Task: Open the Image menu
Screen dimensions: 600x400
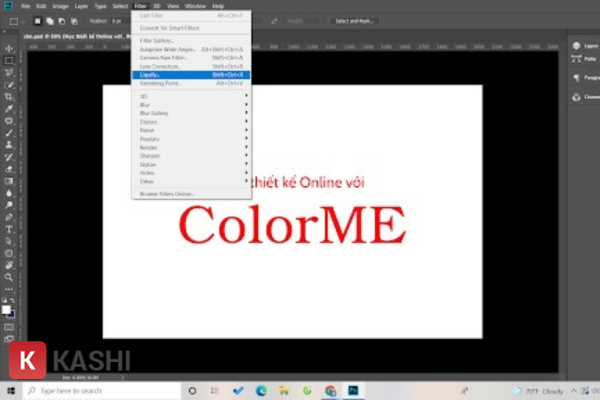Action: [x=60, y=6]
